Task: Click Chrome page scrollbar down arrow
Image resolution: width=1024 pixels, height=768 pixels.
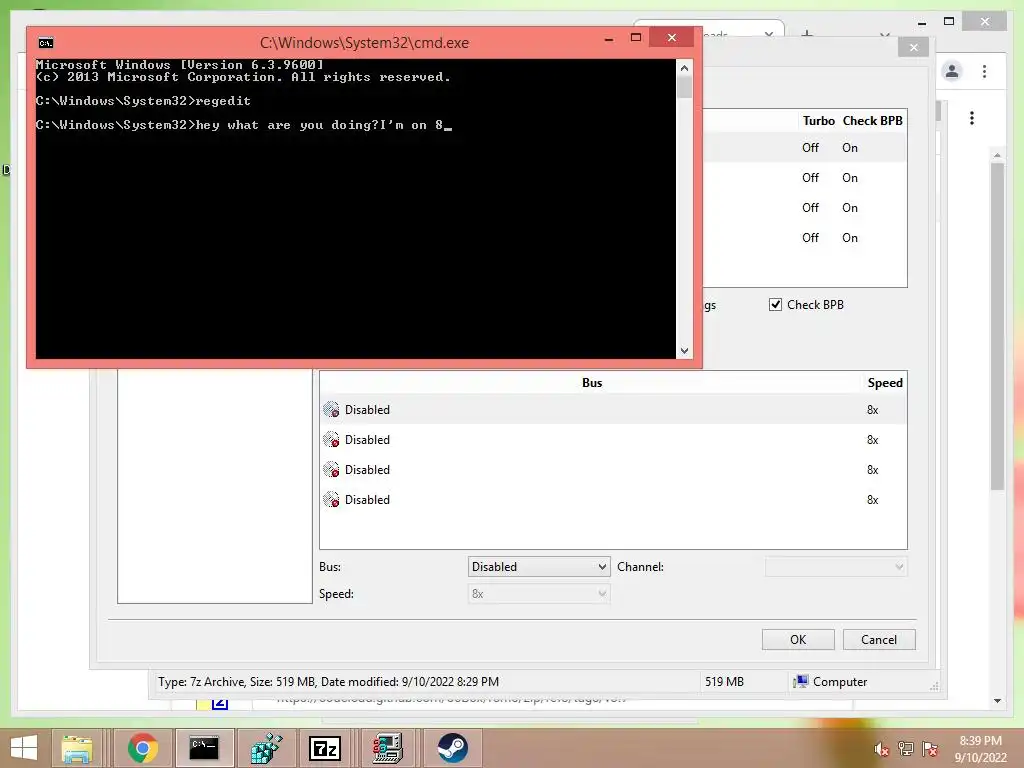Action: tap(997, 701)
